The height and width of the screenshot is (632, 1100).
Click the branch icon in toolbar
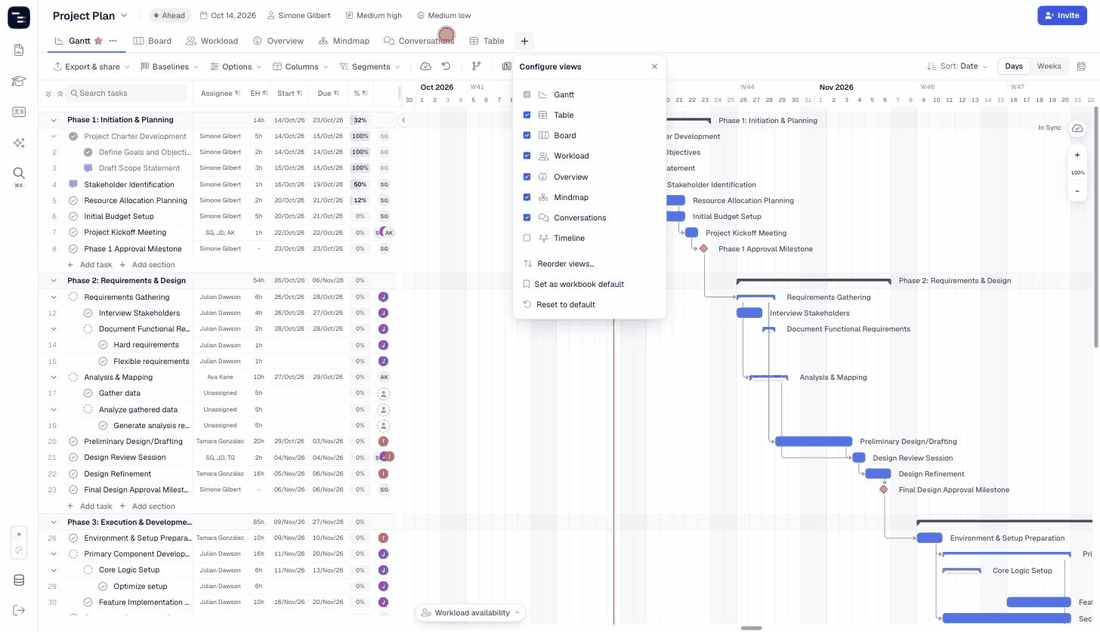coord(476,67)
